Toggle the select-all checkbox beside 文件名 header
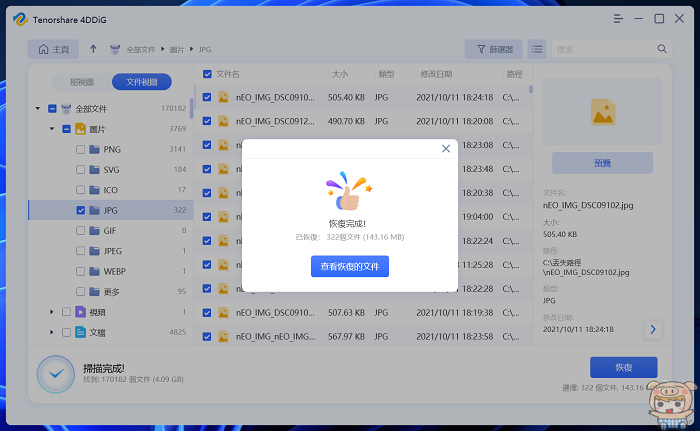The image size is (700, 431). 207,74
